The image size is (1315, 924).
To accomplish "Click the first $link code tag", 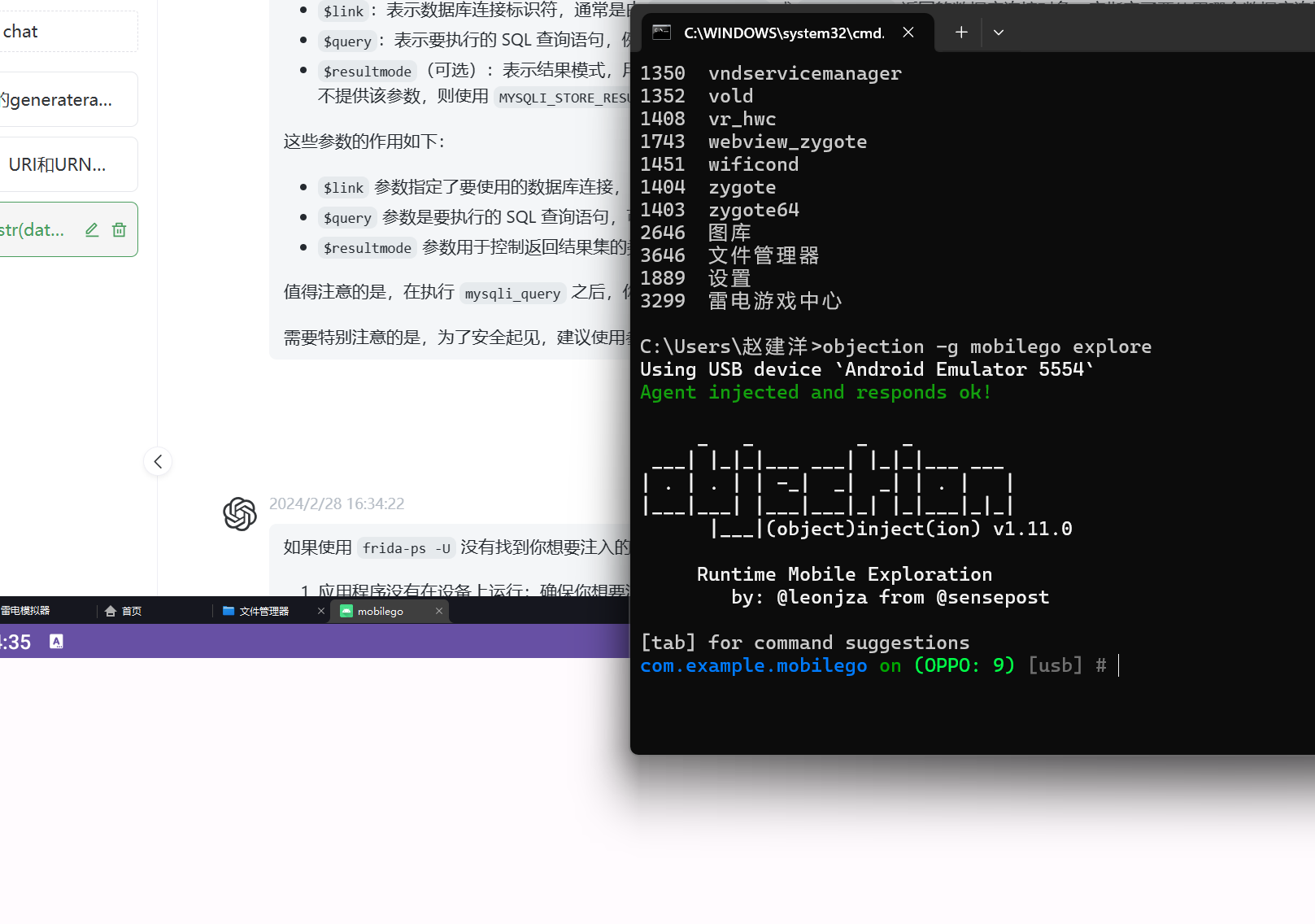I will pos(343,11).
